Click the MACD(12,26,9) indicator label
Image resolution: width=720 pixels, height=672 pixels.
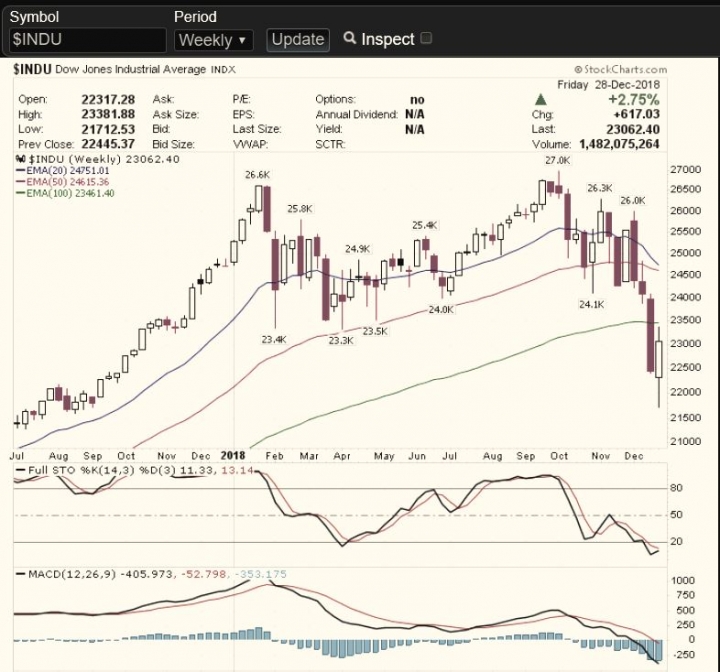click(x=72, y=574)
